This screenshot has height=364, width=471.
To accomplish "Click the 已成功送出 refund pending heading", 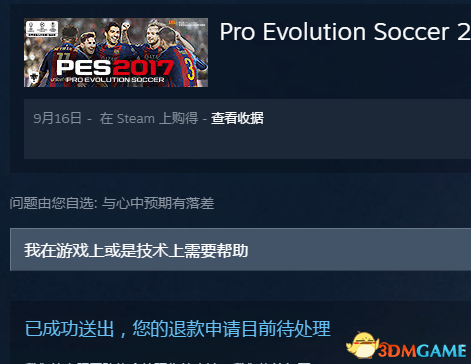I will (69, 329).
